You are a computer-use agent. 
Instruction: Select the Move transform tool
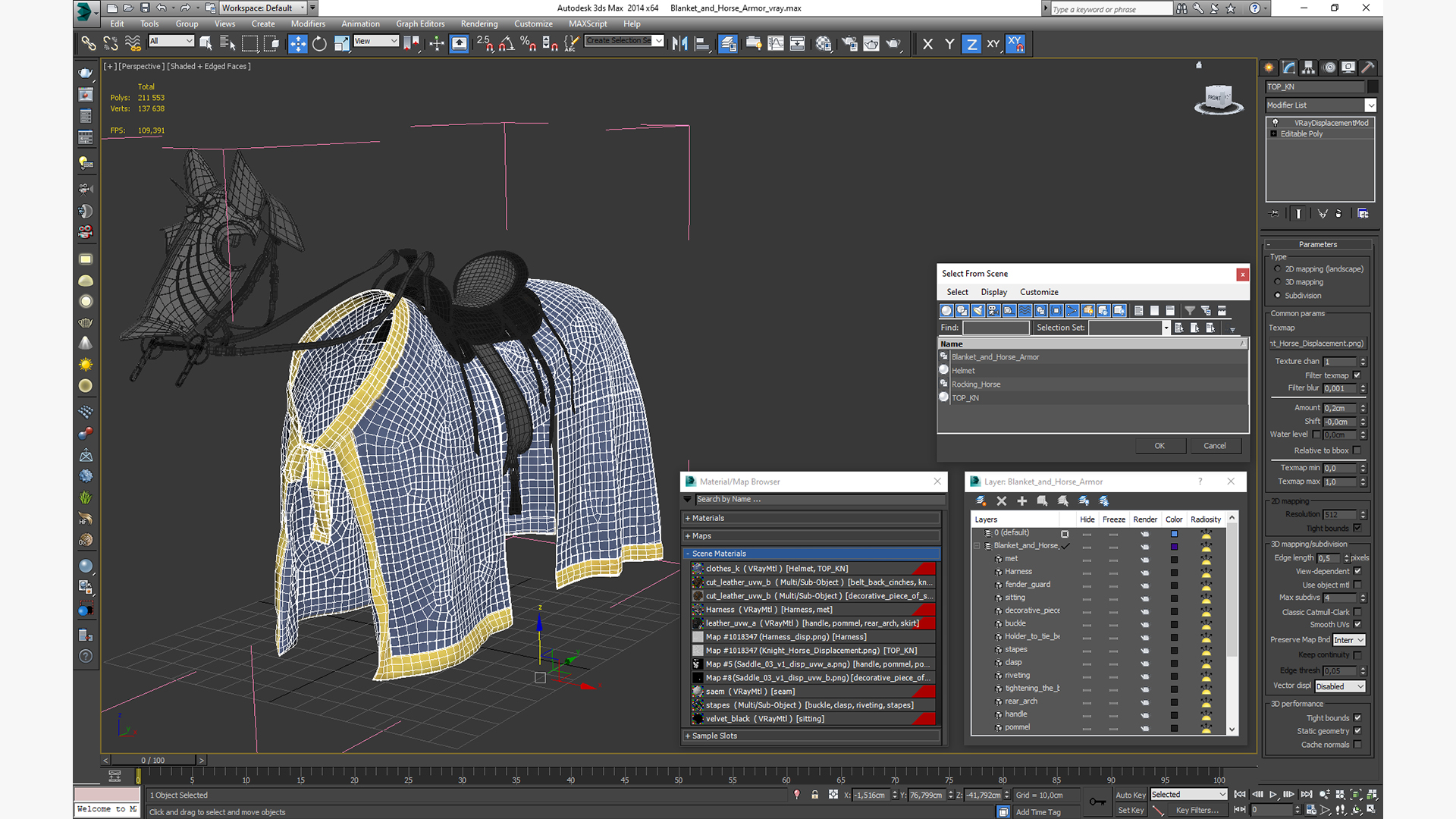point(297,44)
